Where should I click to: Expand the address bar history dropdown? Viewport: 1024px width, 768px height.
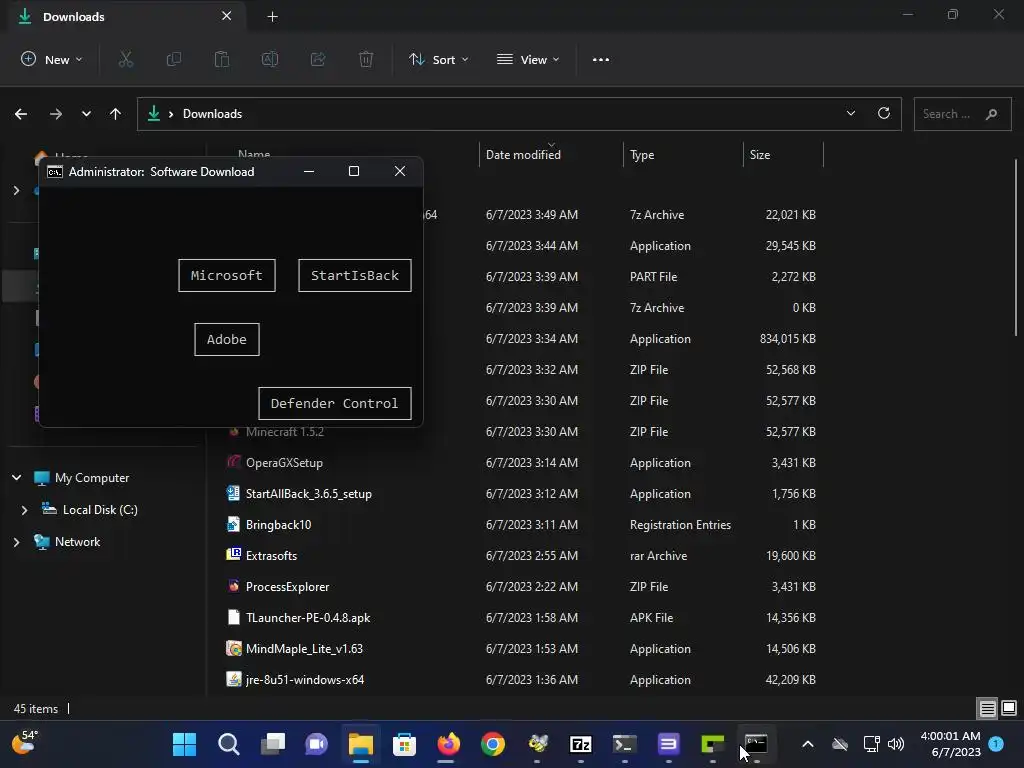tap(850, 114)
